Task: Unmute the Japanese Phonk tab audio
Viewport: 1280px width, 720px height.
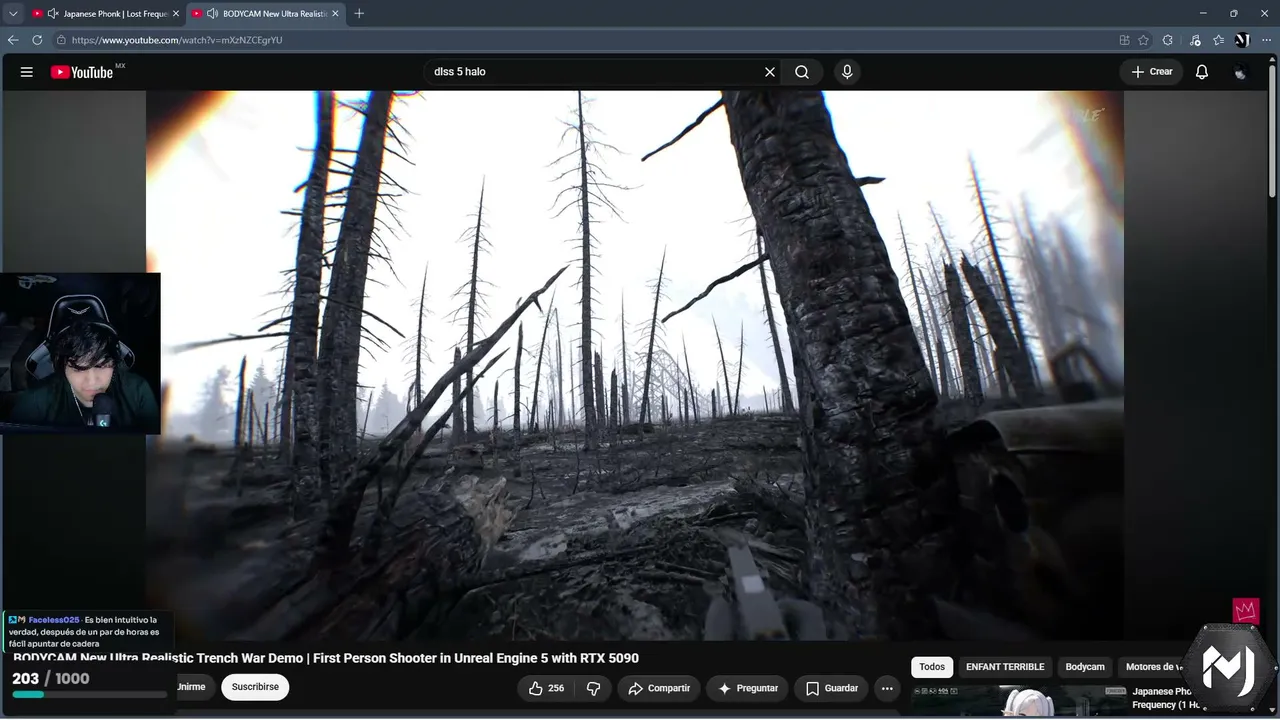Action: (x=53, y=14)
